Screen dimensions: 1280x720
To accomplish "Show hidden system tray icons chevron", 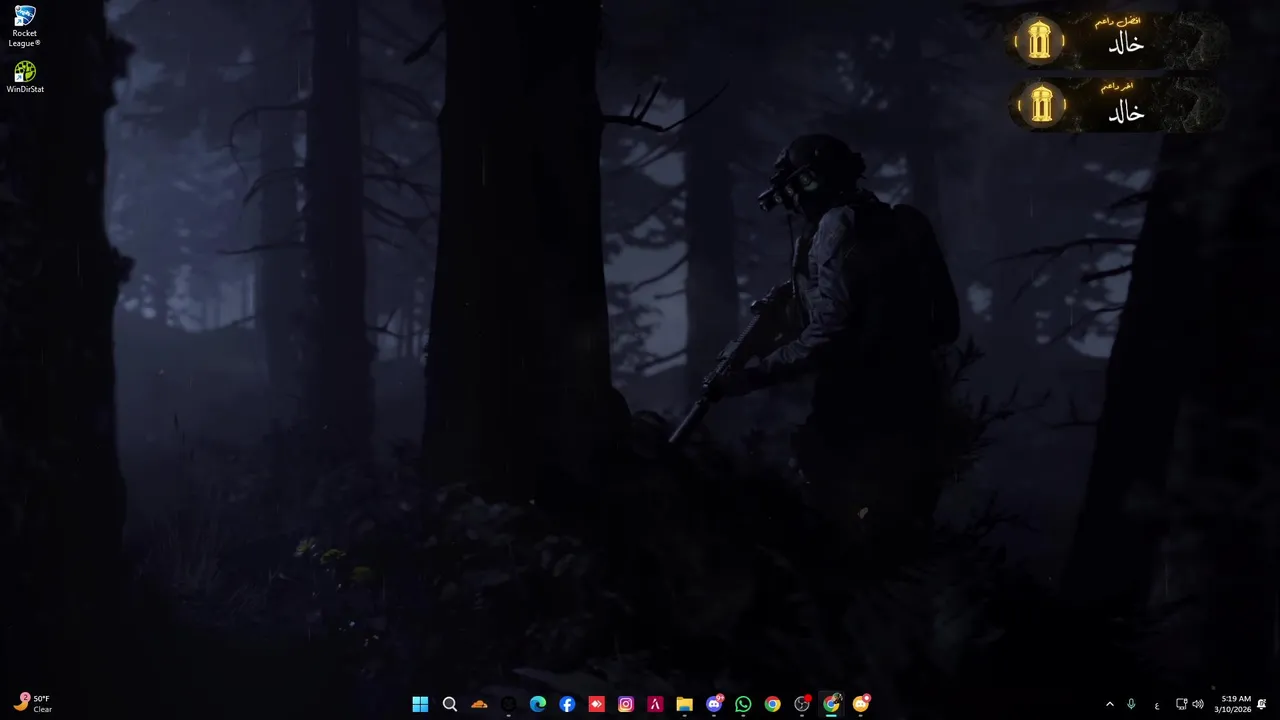I will (x=1109, y=705).
